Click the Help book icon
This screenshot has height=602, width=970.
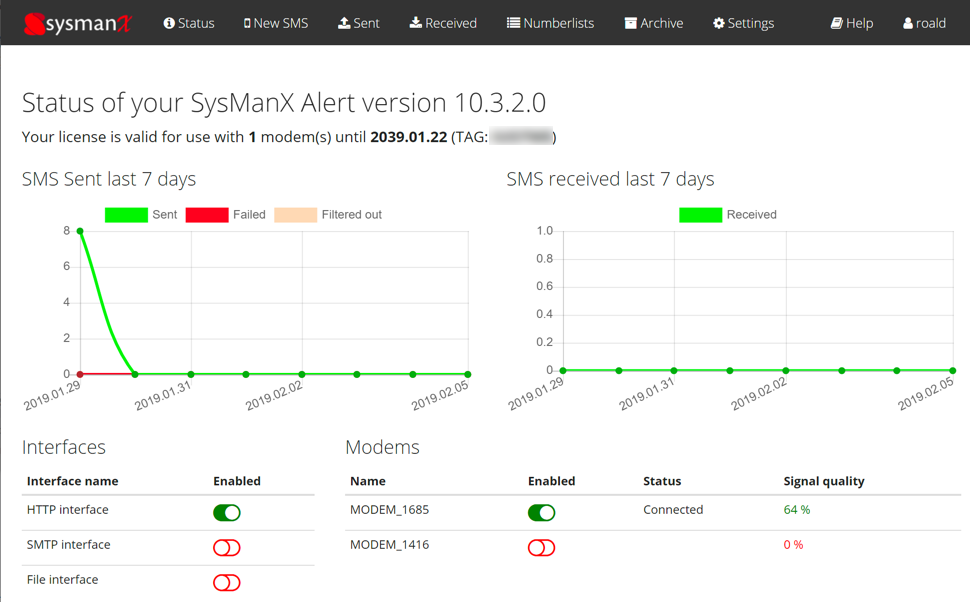coord(836,22)
